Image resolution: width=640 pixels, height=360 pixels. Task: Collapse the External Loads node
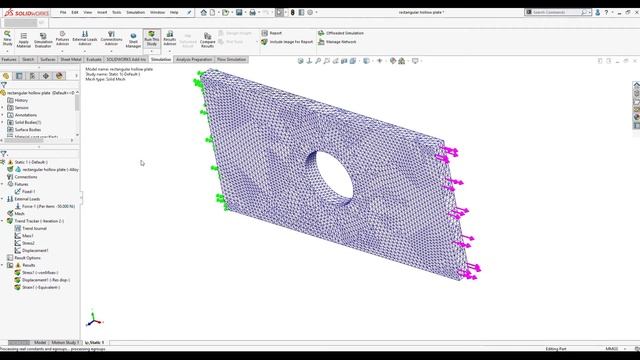pos(2,199)
